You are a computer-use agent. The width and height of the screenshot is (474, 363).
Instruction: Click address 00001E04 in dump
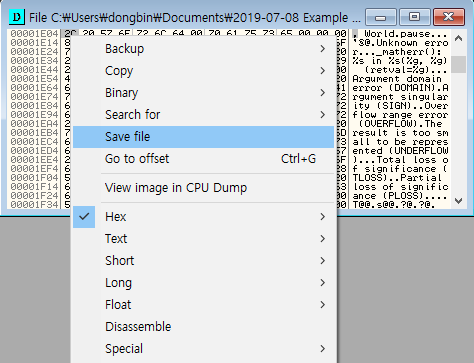(x=34, y=34)
